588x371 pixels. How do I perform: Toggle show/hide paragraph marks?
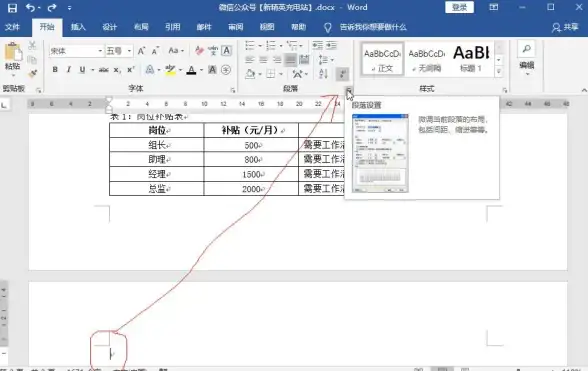tap(342, 74)
